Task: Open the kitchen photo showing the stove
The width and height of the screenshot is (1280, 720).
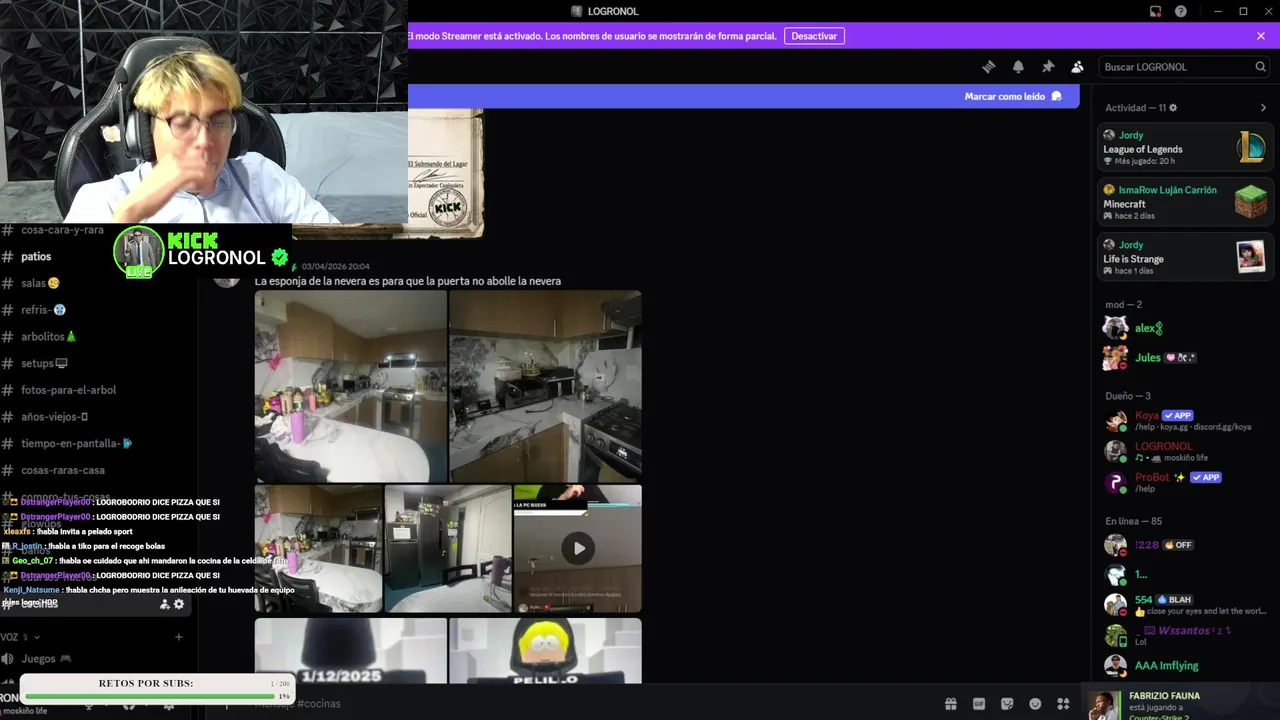Action: point(546,386)
